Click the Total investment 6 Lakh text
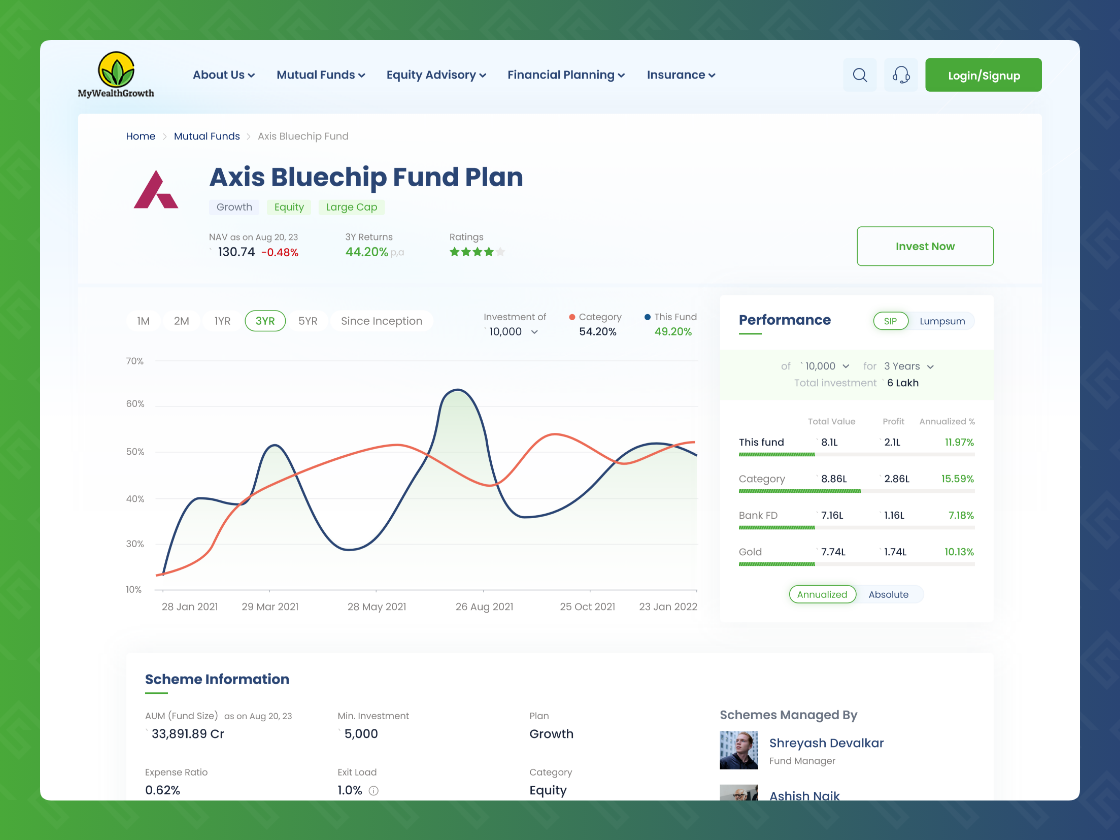This screenshot has width=1120, height=840. pos(856,383)
